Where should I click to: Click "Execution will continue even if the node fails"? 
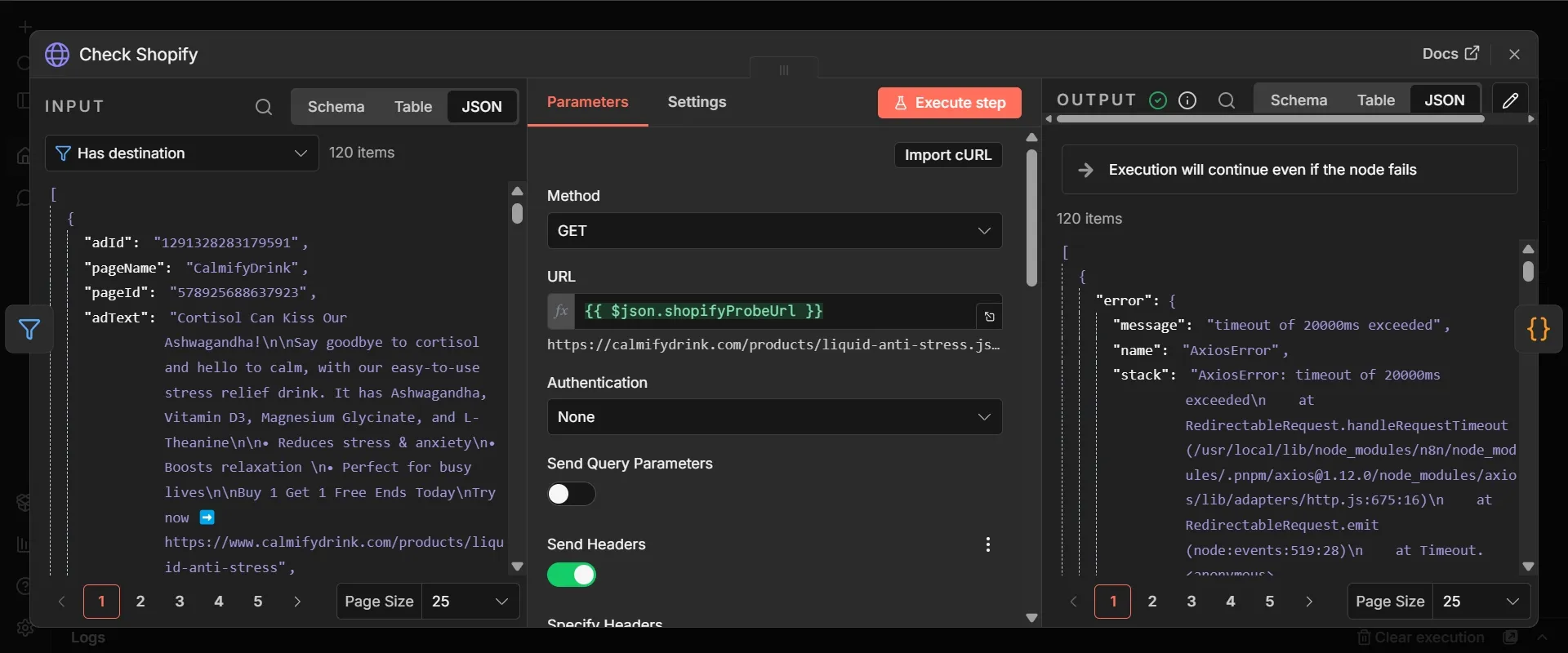click(x=1263, y=170)
